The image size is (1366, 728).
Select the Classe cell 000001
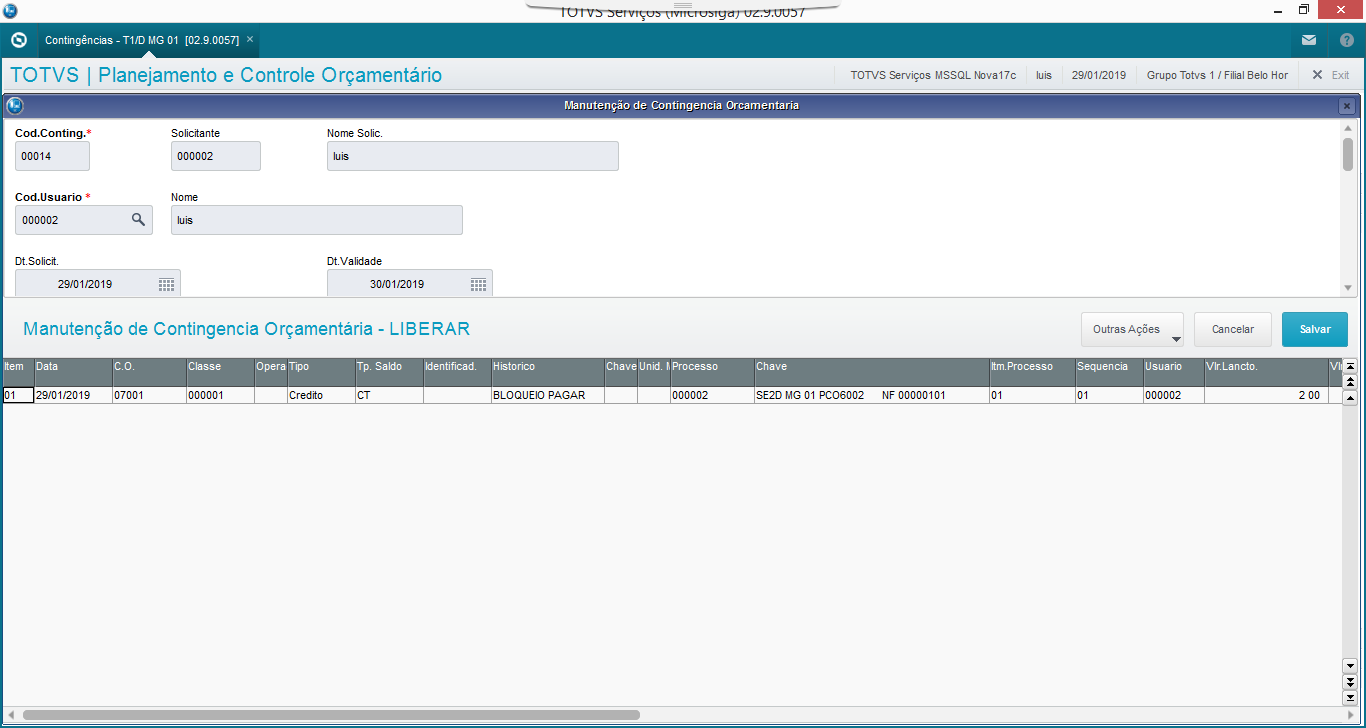(x=220, y=395)
